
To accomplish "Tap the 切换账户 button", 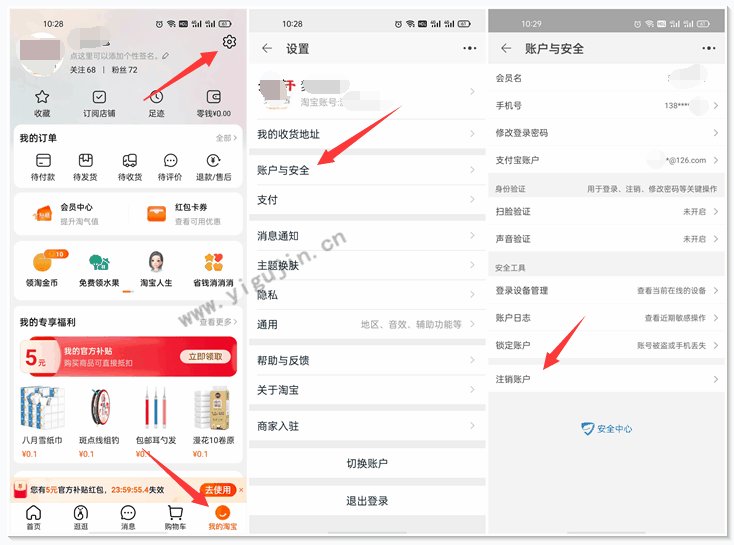I will 367,464.
